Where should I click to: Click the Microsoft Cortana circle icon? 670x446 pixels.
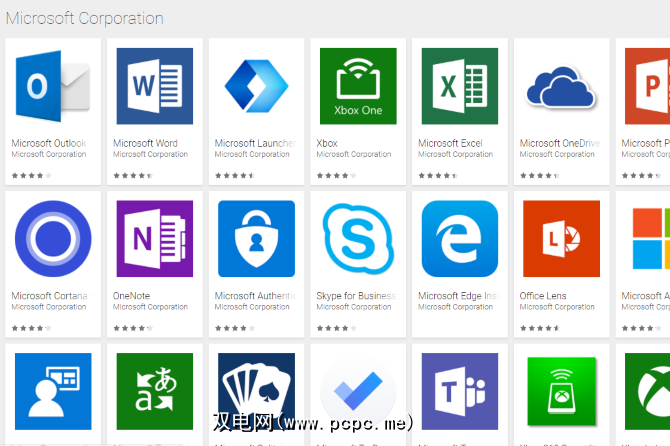click(53, 239)
